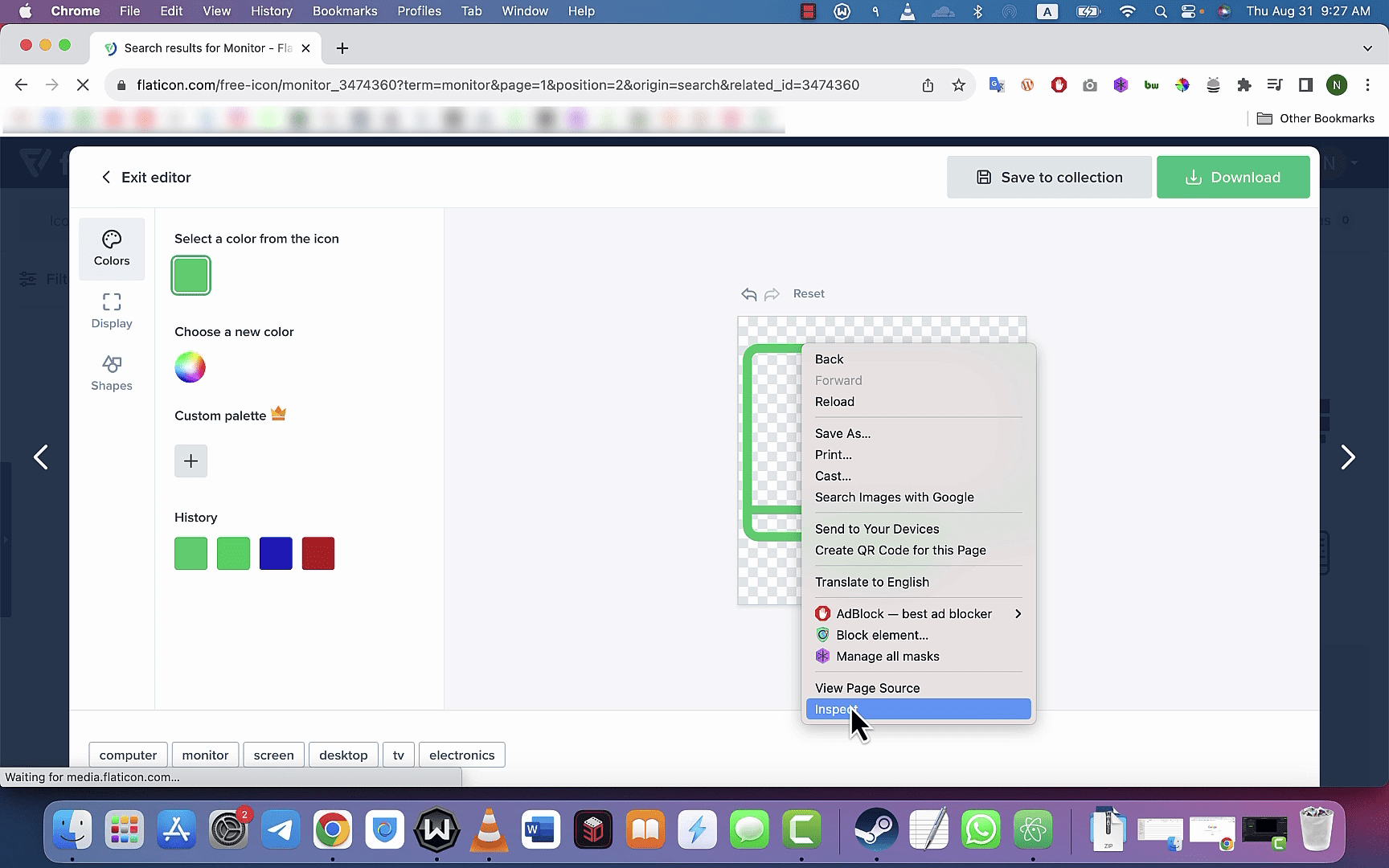This screenshot has width=1389, height=868.
Task: Click the AdBlock extension icon in toolbar
Action: tap(1059, 85)
